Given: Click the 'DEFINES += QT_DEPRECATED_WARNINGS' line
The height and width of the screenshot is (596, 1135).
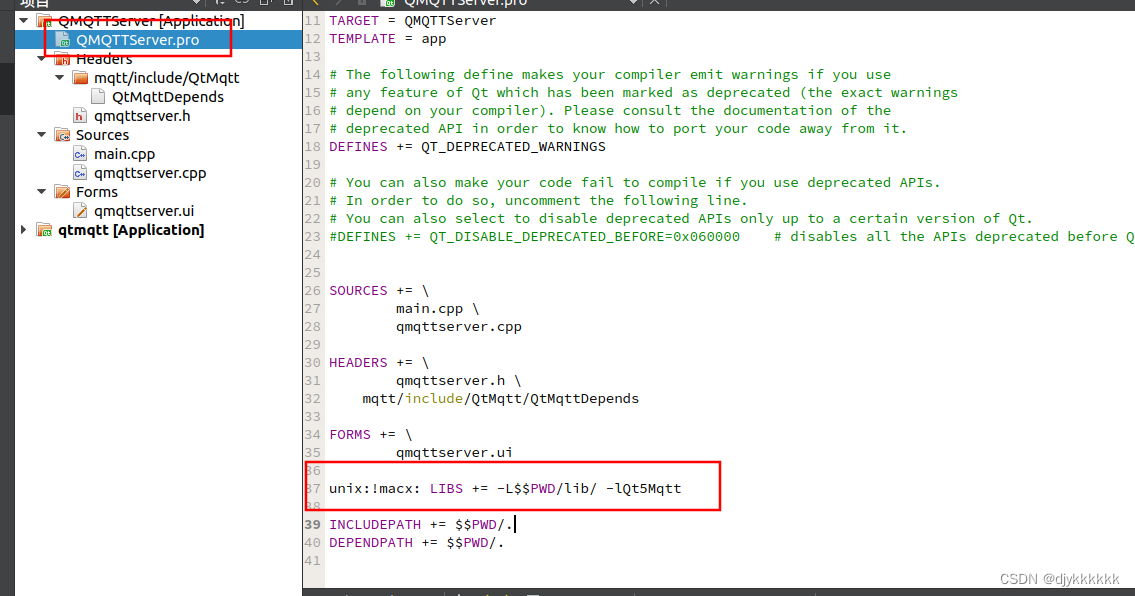Looking at the screenshot, I should (x=468, y=147).
